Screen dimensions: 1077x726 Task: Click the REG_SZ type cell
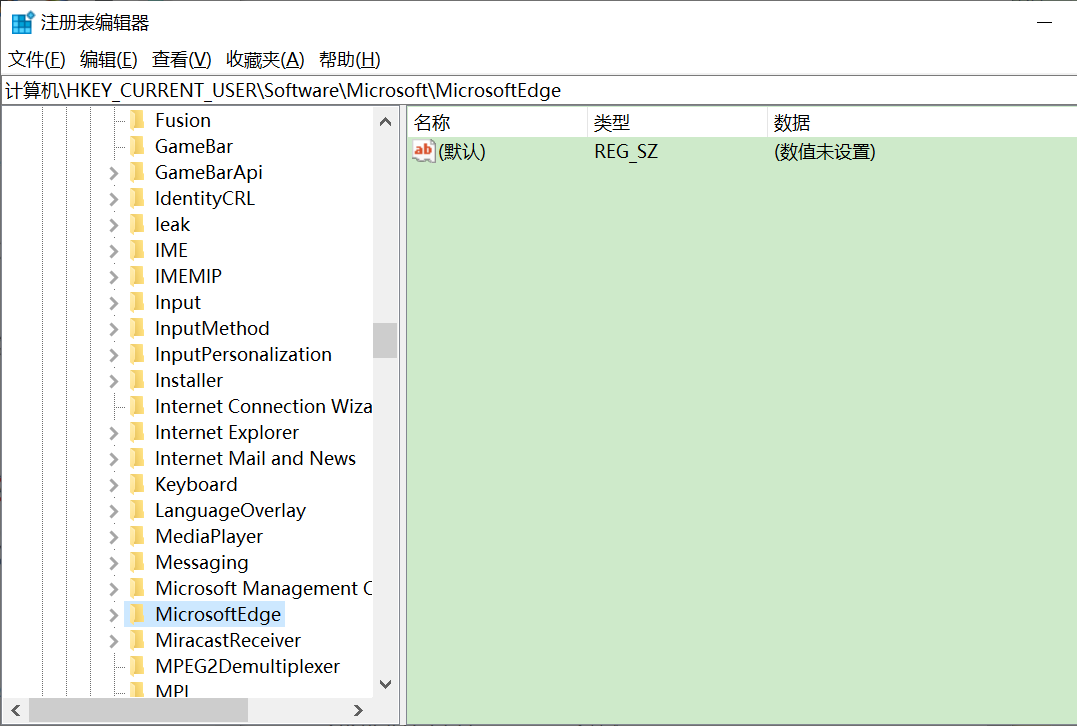coord(626,151)
